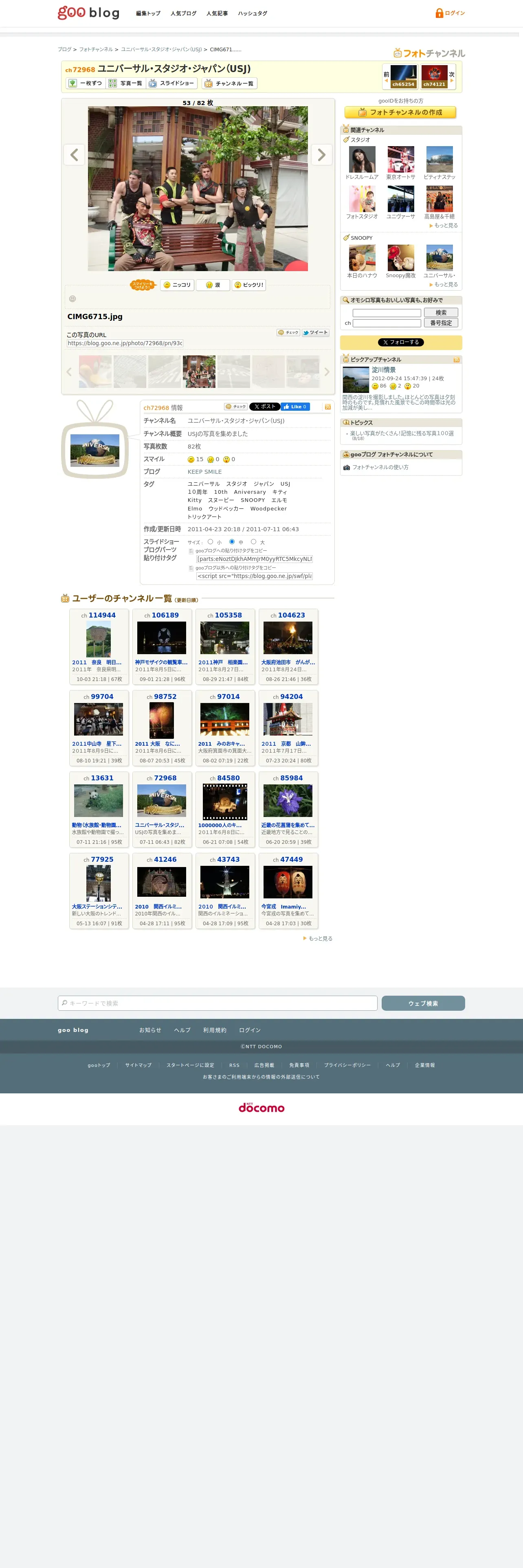This screenshot has width=523, height=1568.
Task: Click キーワードで検索 footer field
Action: [x=218, y=1003]
